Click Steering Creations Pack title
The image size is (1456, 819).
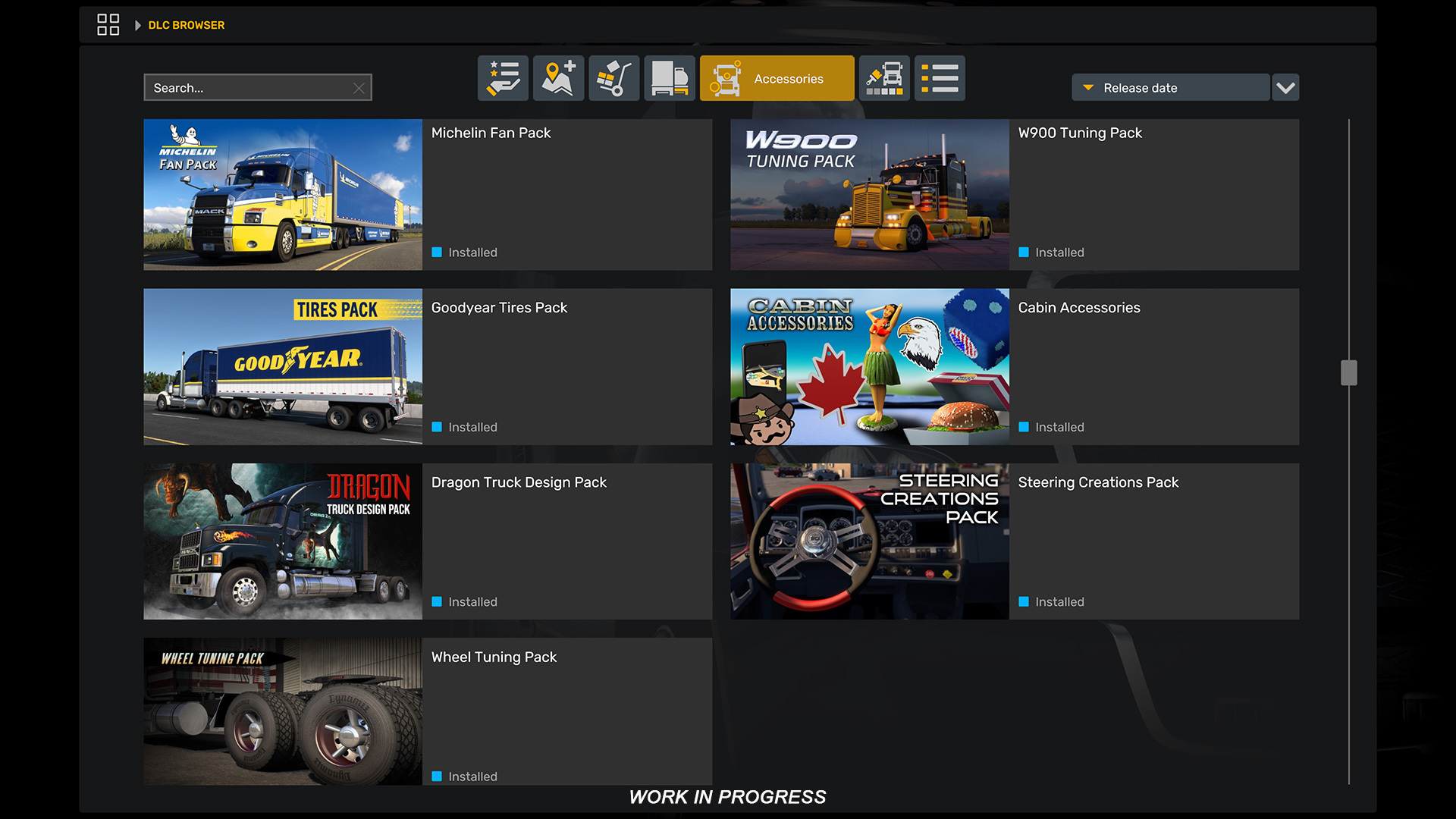[1098, 482]
